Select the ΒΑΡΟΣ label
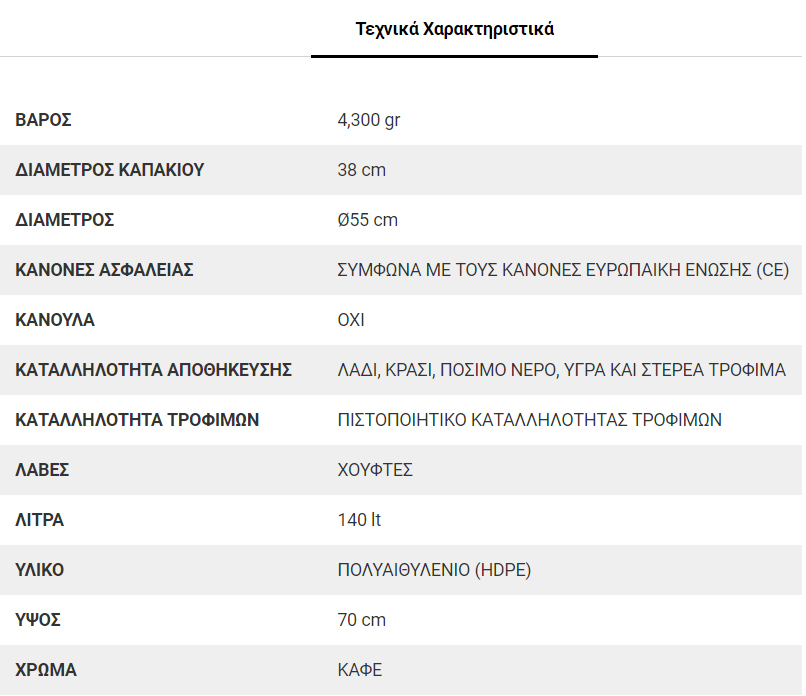 tap(43, 120)
